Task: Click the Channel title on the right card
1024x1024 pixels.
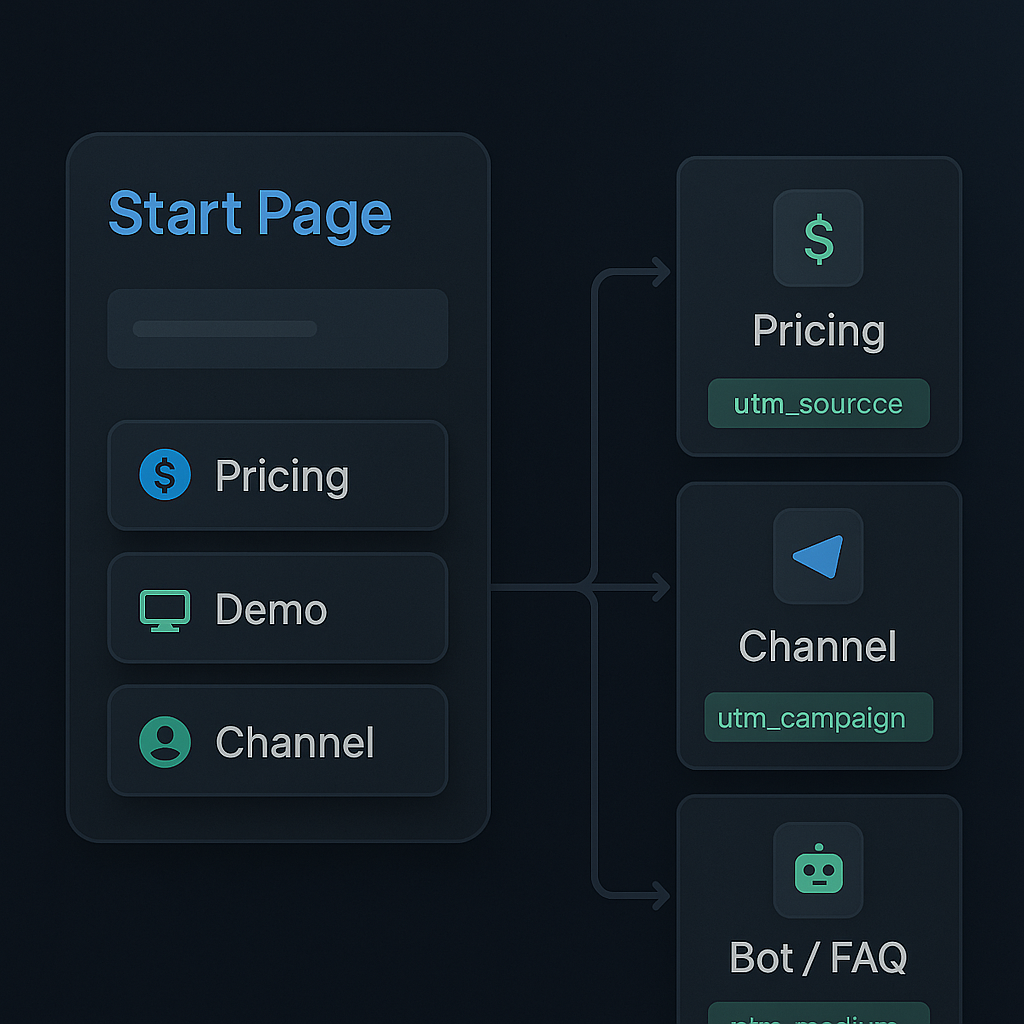Action: tap(818, 646)
